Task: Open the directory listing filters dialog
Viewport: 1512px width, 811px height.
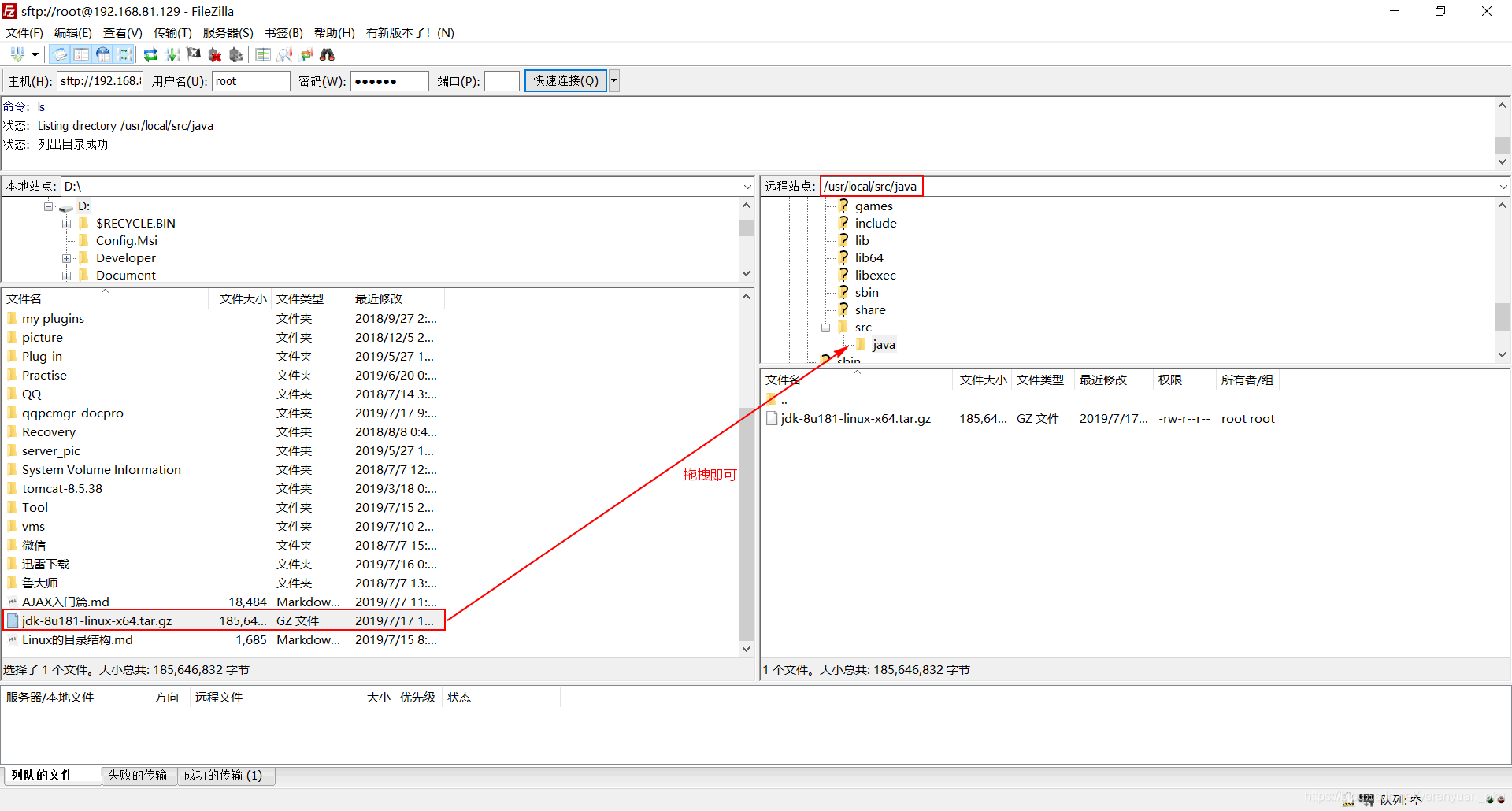Action: [263, 54]
